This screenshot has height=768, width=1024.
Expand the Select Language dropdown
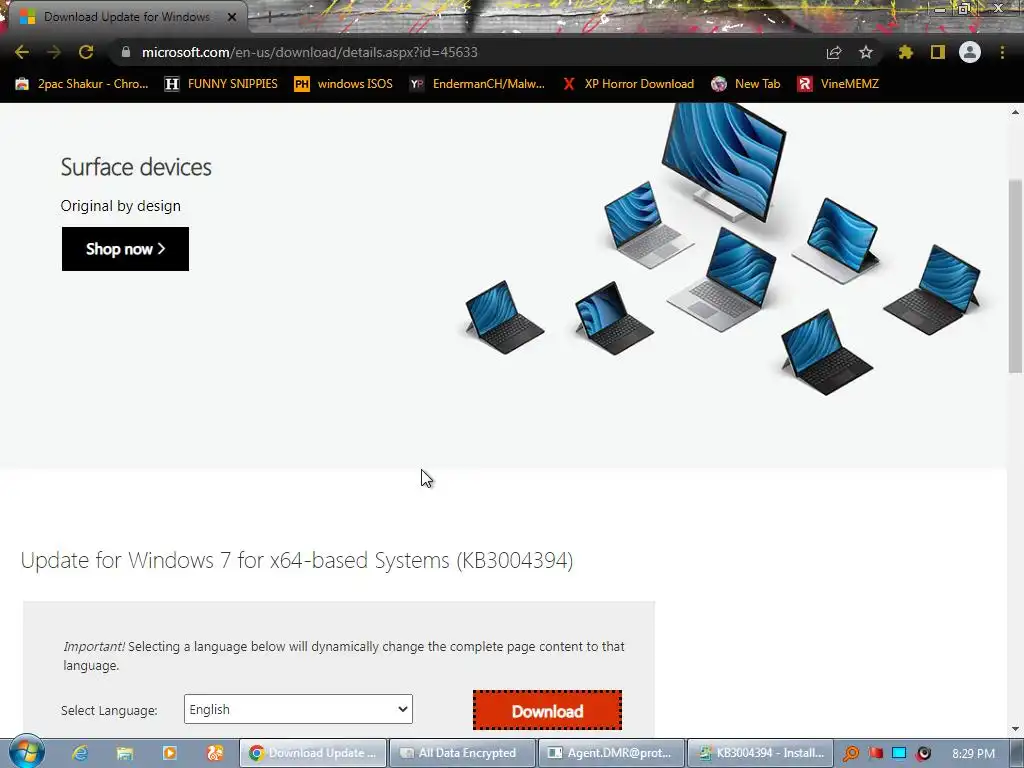[298, 709]
